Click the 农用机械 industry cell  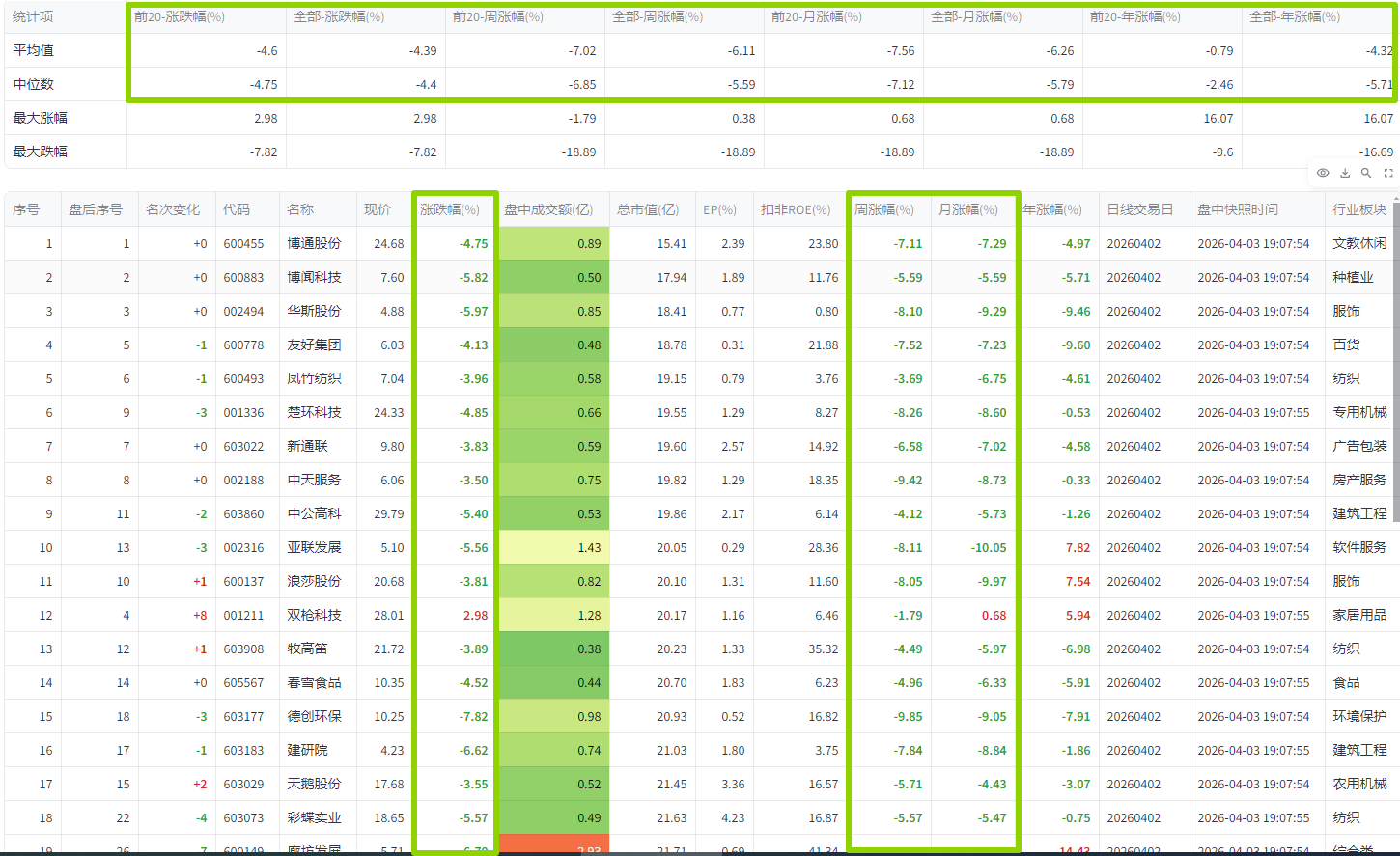click(x=1359, y=784)
